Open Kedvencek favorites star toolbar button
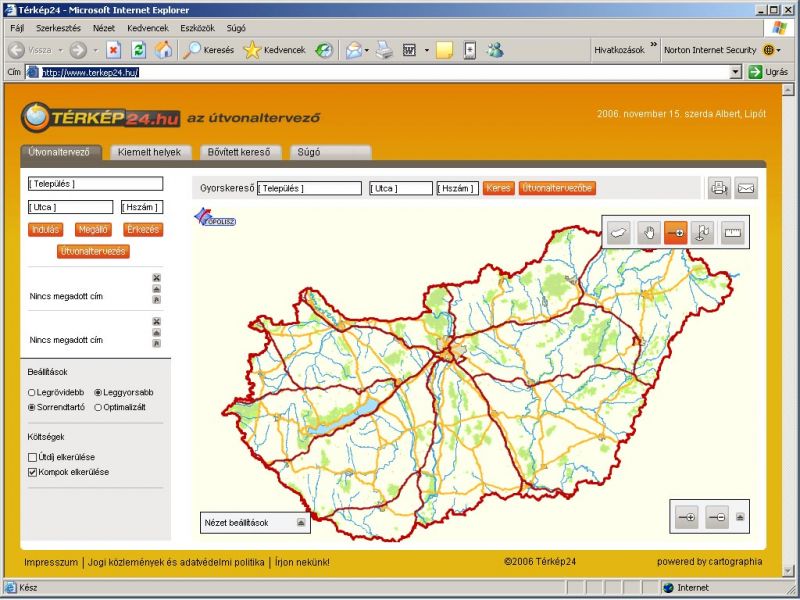 click(x=274, y=50)
